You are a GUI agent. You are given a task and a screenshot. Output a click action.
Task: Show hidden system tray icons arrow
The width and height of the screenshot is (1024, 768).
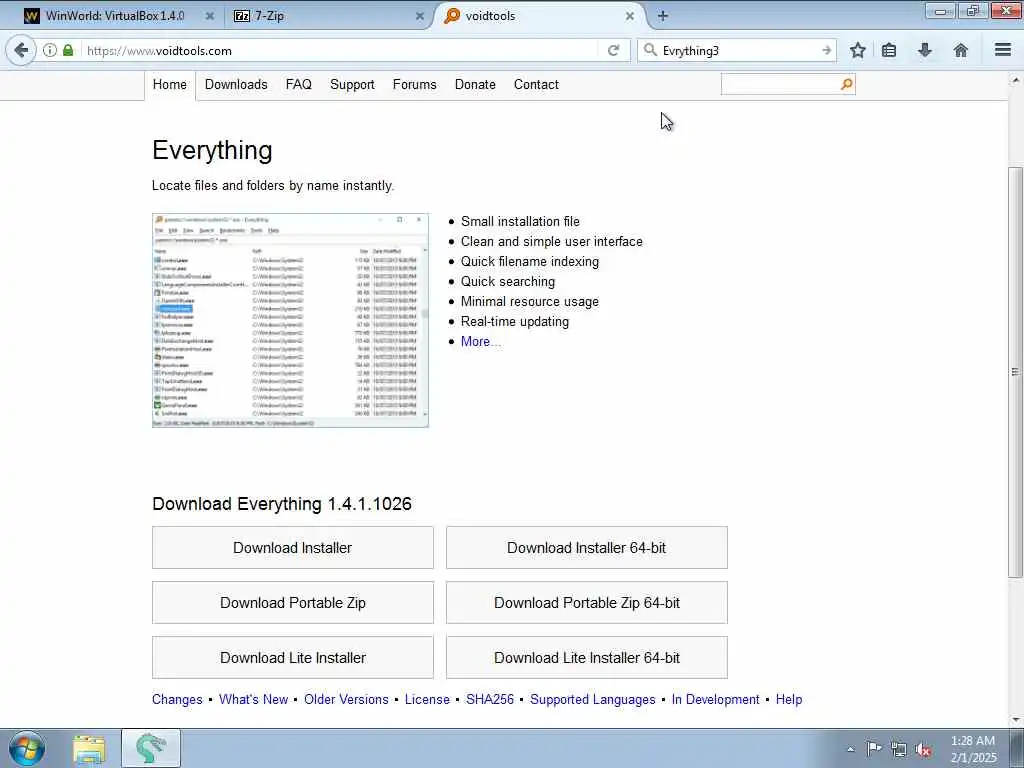(850, 749)
